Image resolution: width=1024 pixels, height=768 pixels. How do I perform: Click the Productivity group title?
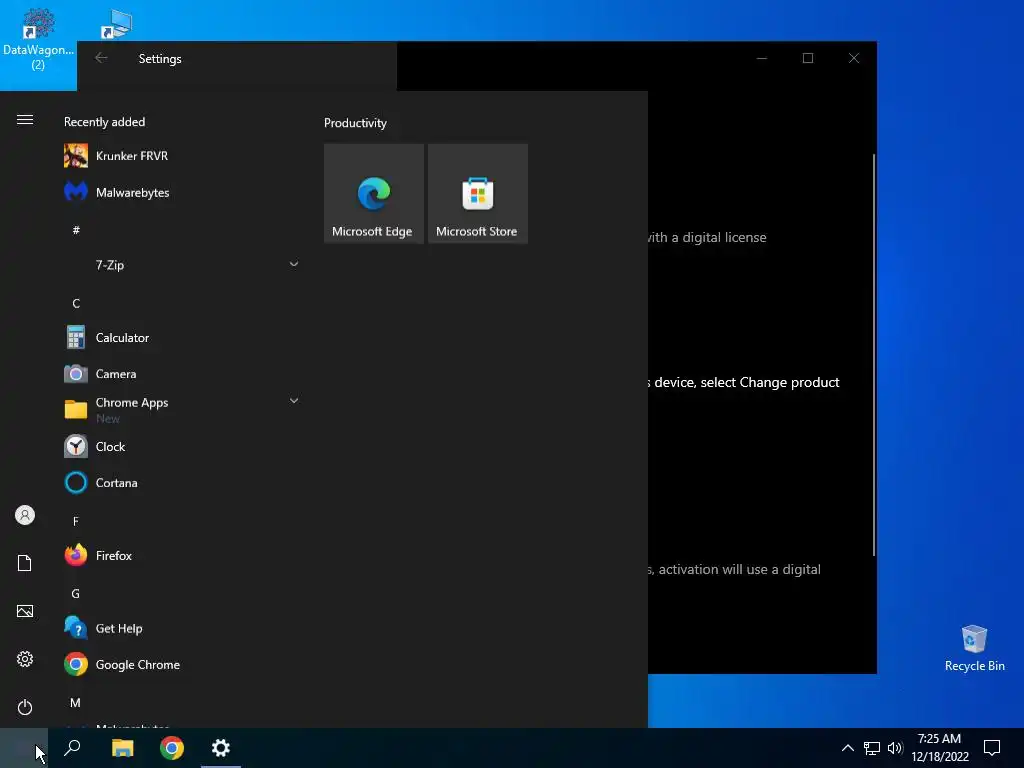[355, 123]
